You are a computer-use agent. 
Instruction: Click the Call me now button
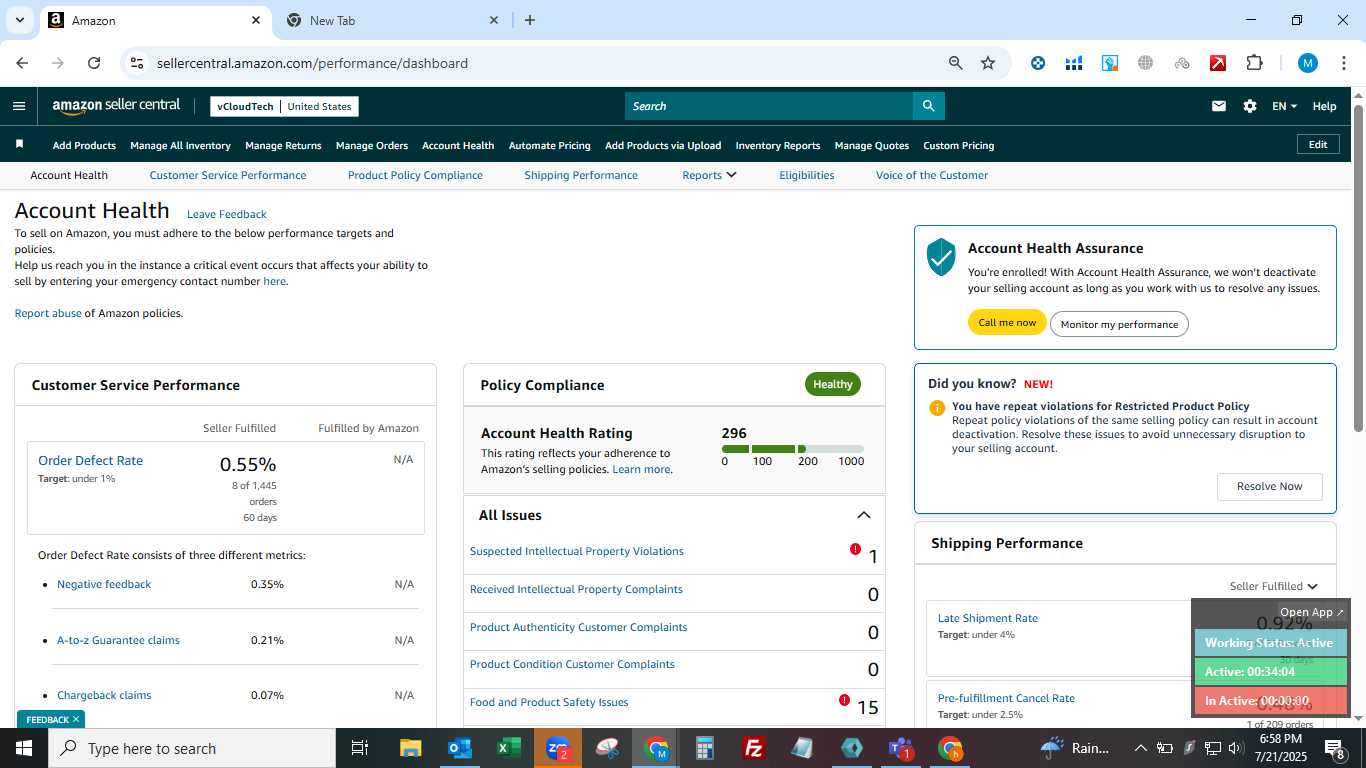tap(1007, 322)
